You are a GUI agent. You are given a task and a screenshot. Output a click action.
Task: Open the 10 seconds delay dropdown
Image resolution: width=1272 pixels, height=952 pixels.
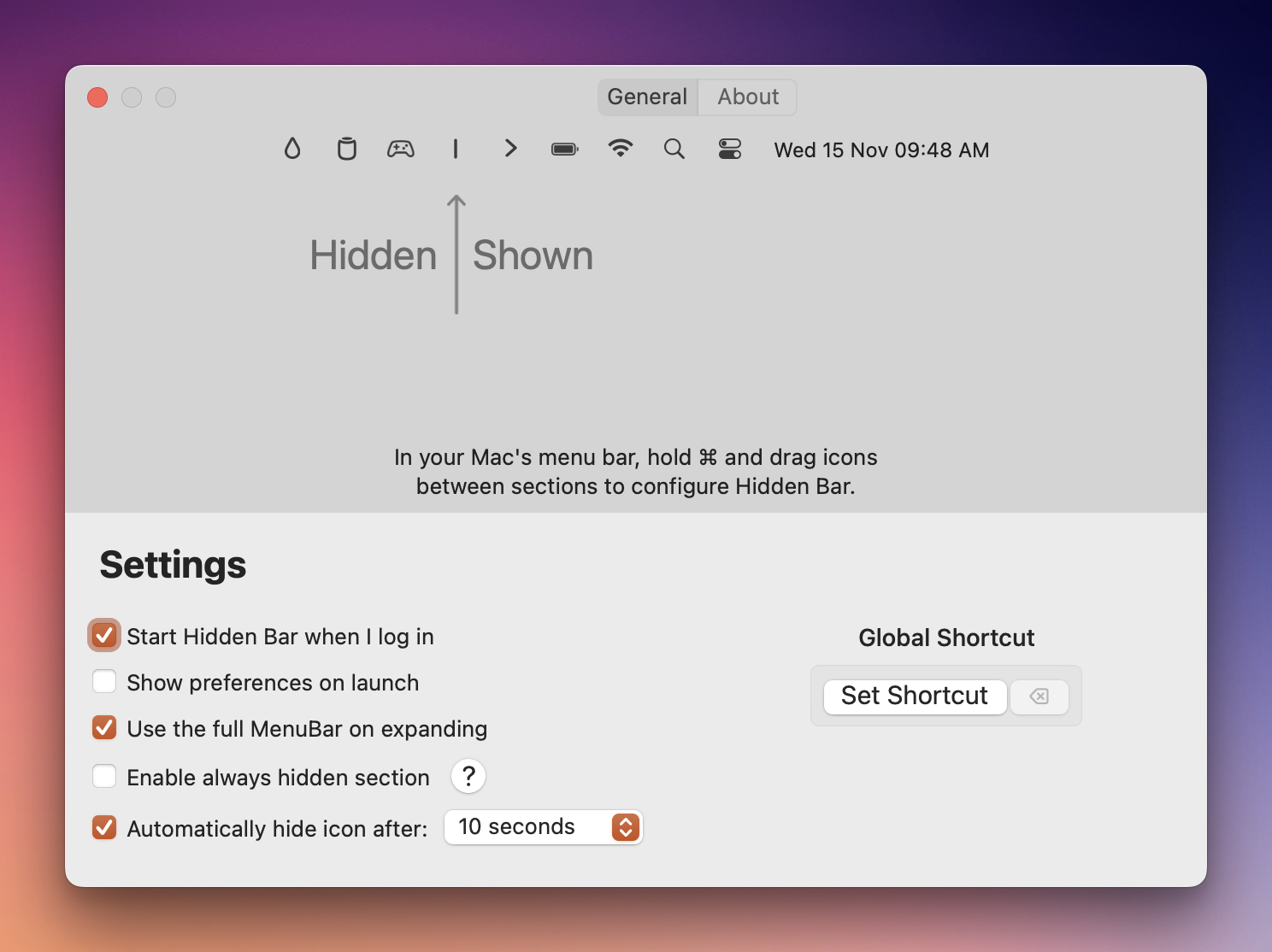544,827
